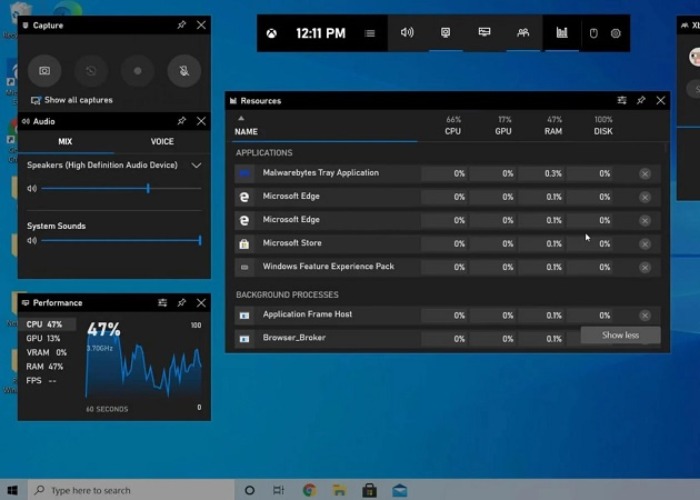Start recording with the record button
This screenshot has width=700, height=500.
(137, 71)
